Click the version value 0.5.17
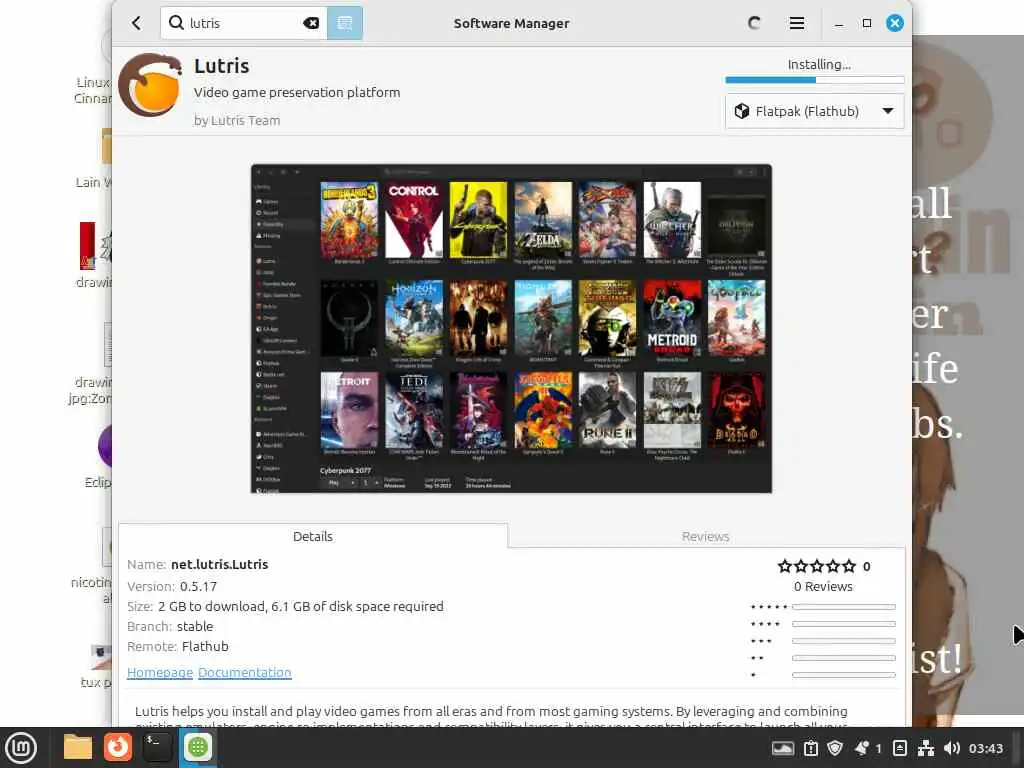1024x768 pixels. coord(199,586)
